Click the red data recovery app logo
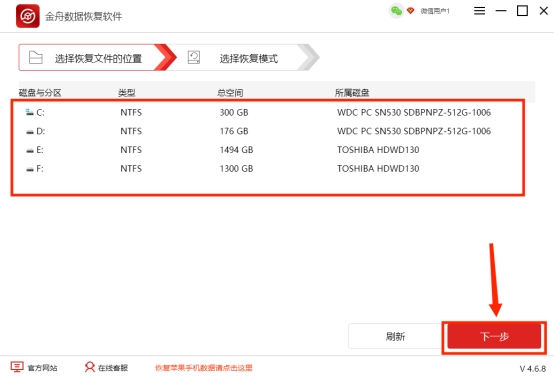Viewport: 554px width, 378px height. 28,16
